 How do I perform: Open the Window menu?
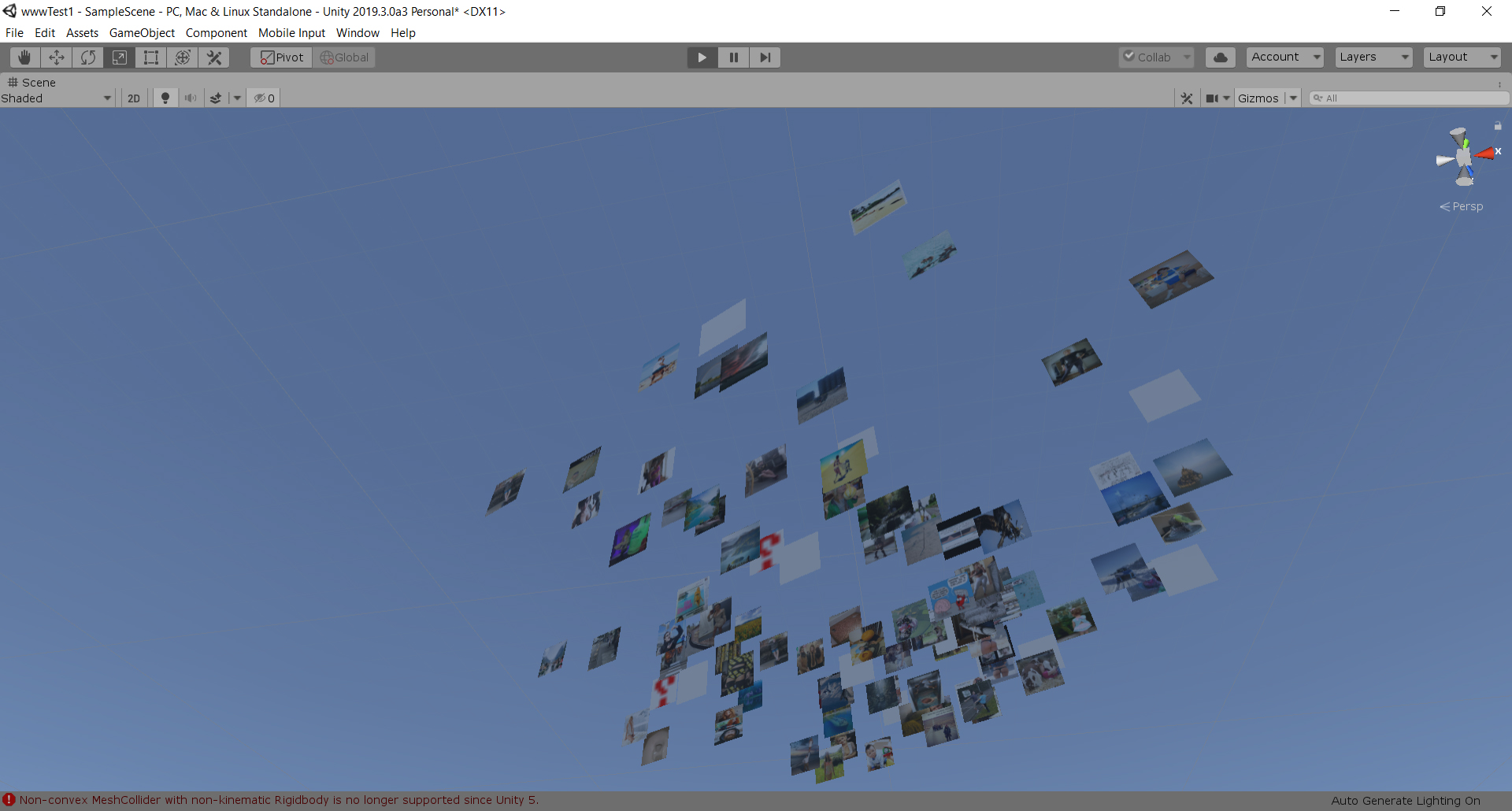[358, 33]
